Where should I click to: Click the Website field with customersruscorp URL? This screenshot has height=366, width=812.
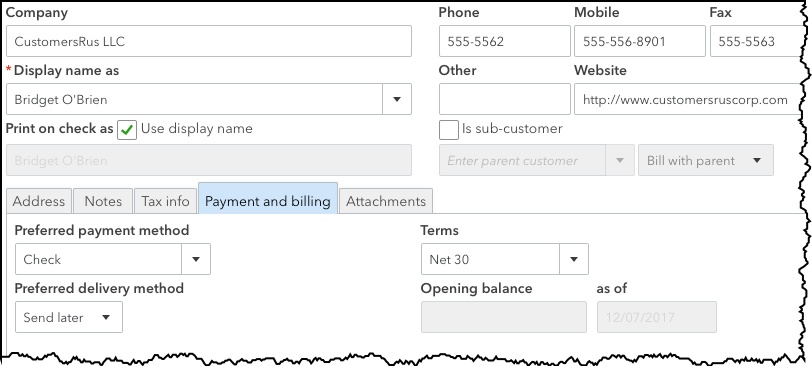(687, 99)
